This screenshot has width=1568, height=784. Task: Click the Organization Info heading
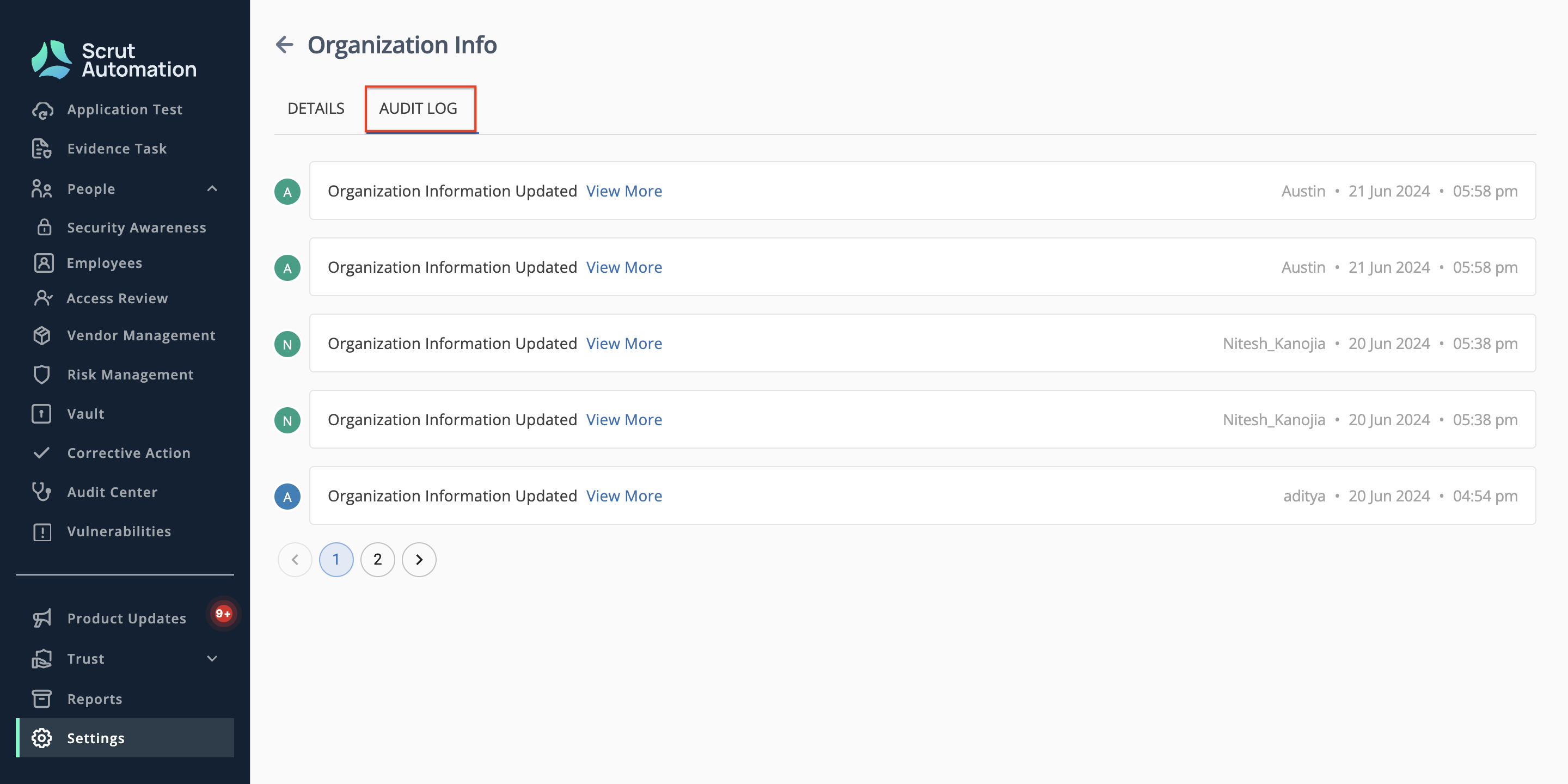pyautogui.click(x=402, y=45)
